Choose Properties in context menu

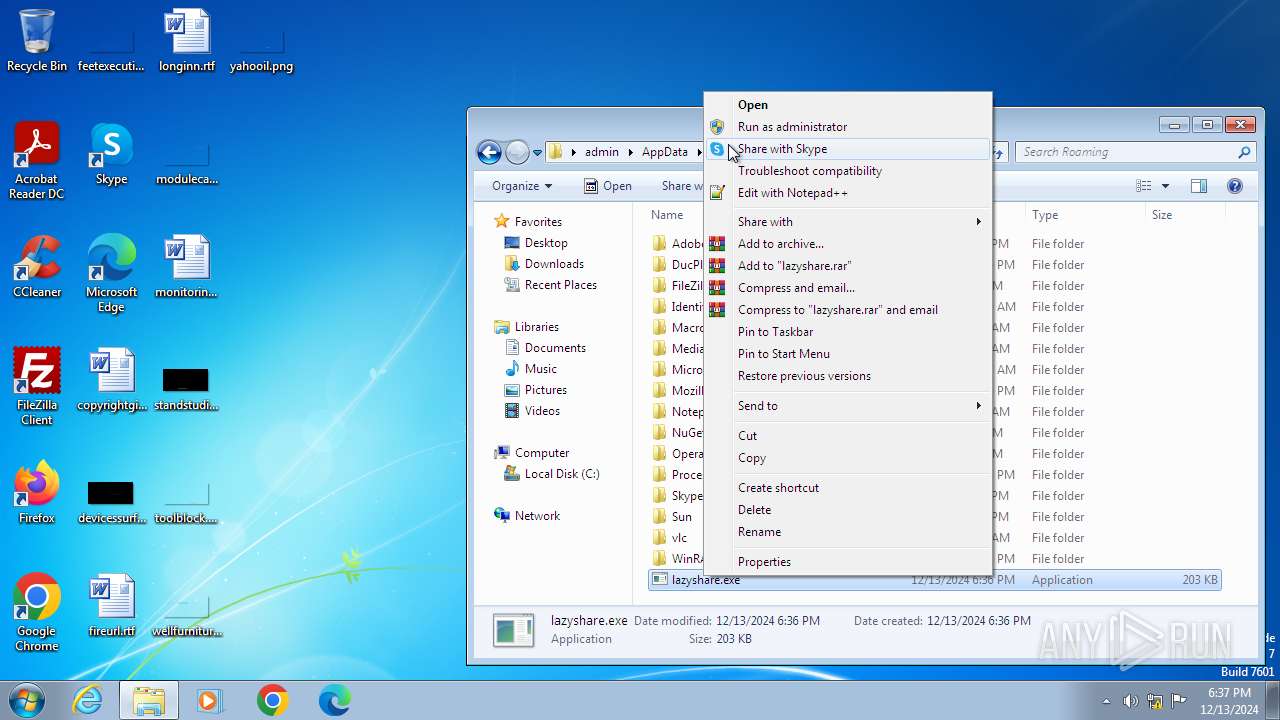(848, 562)
